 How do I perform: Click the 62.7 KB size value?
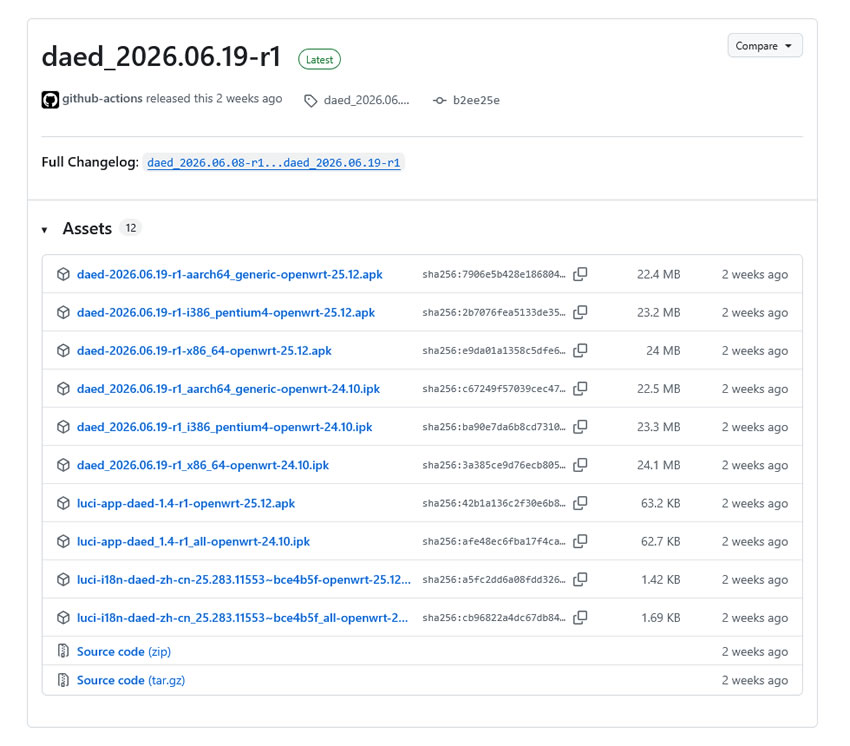point(660,542)
